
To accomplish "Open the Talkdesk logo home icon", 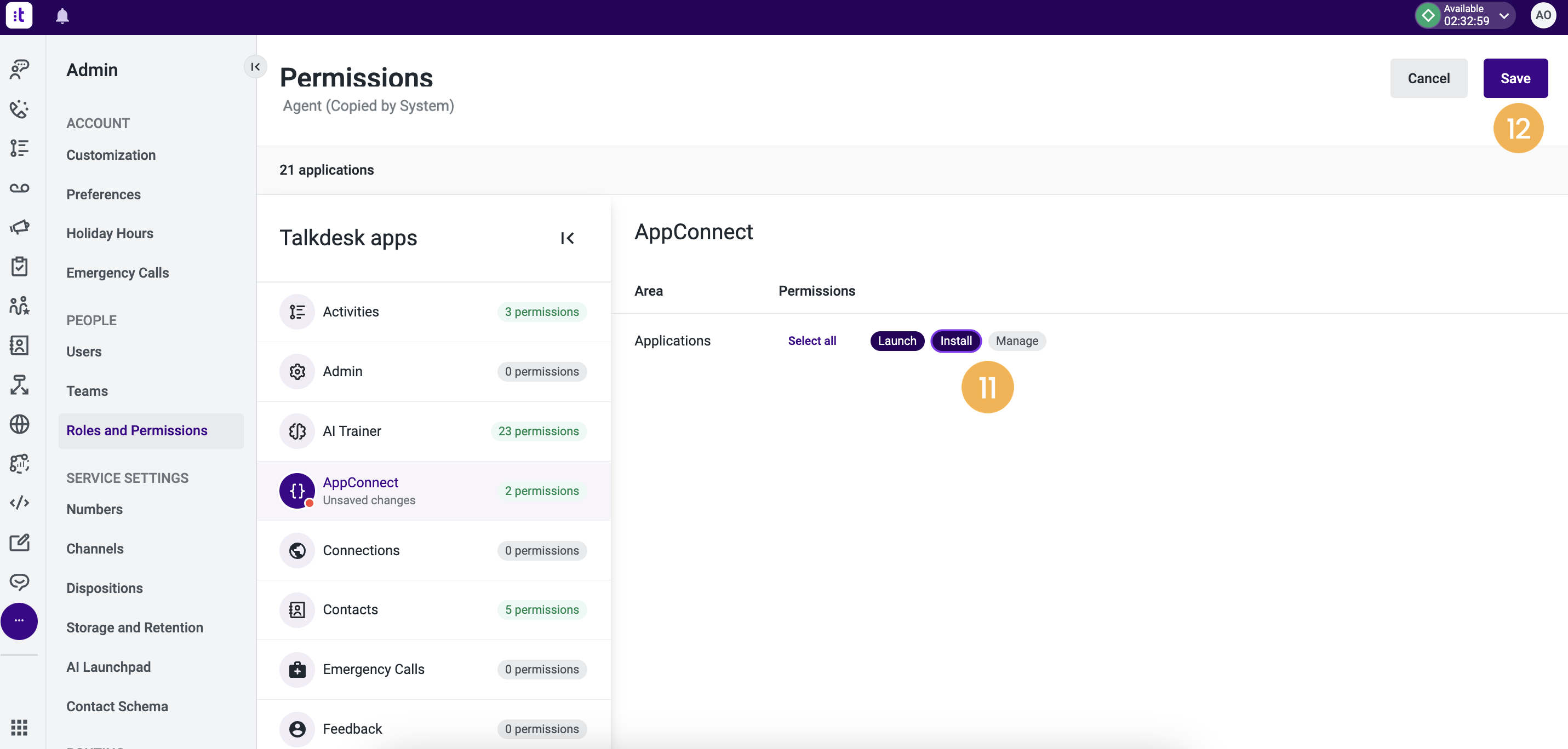I will click(x=19, y=16).
